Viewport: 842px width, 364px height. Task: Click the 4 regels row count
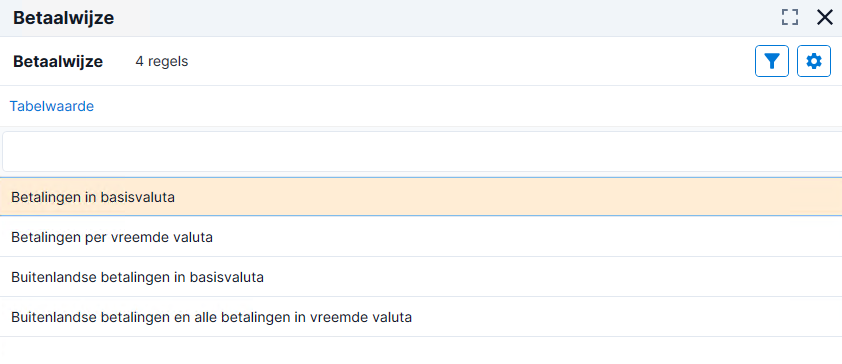[x=162, y=62]
